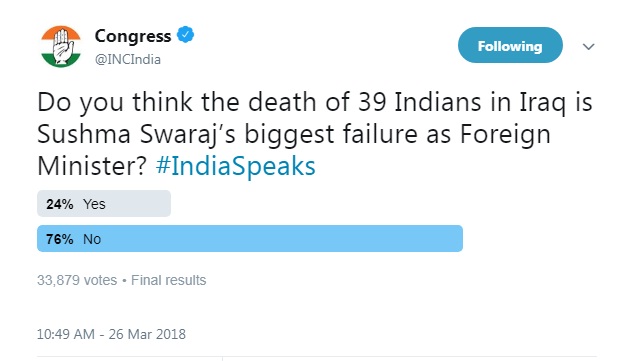Click the Following button
The height and width of the screenshot is (361, 631).
click(x=510, y=45)
